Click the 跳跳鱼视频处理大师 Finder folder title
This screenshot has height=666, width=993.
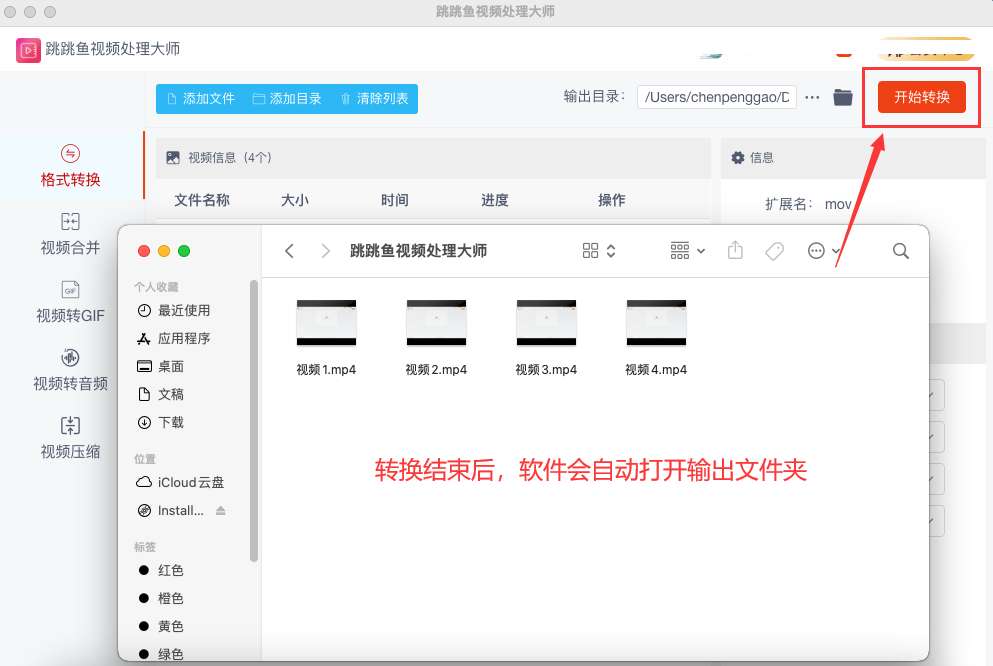coord(419,251)
